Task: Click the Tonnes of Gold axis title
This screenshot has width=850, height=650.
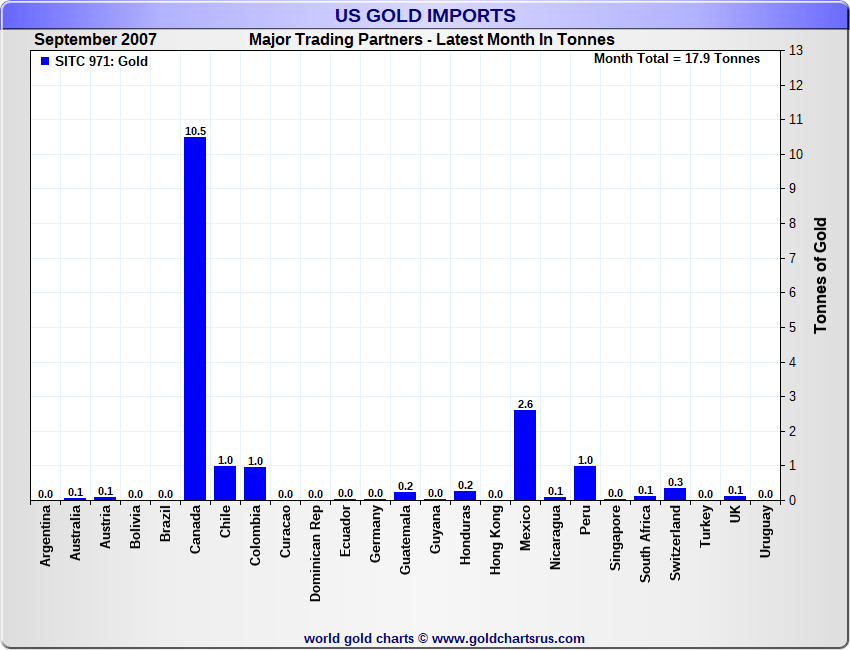Action: tap(820, 275)
